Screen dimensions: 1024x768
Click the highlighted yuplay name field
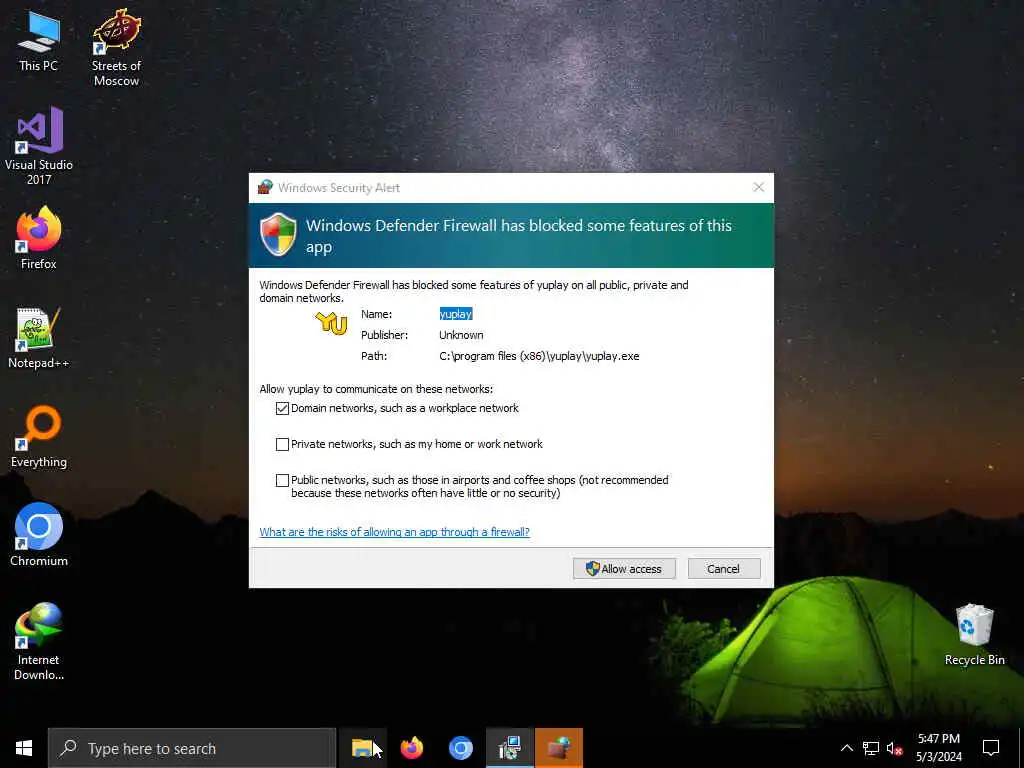(x=456, y=314)
